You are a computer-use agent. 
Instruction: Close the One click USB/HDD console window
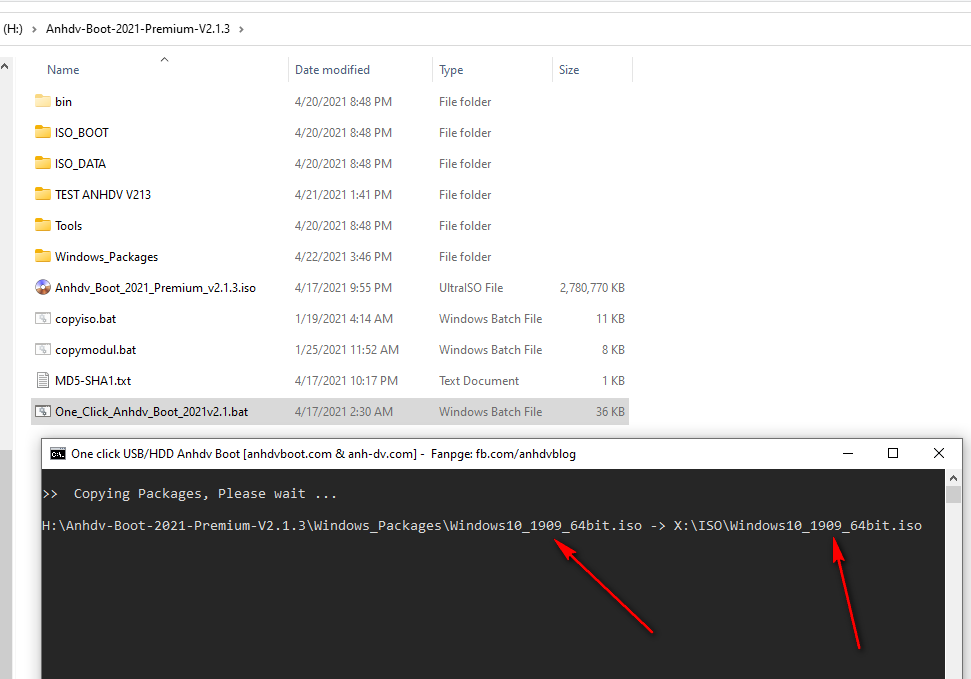coord(939,453)
